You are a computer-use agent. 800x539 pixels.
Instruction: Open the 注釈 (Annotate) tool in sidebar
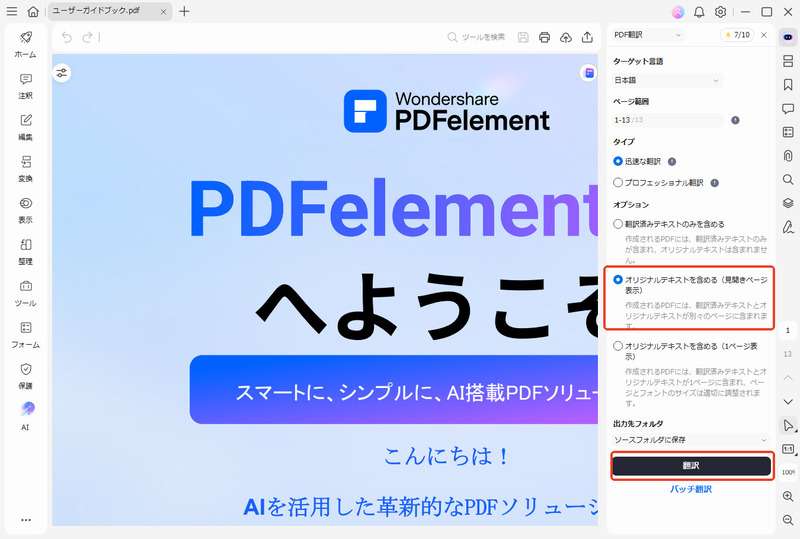pos(25,85)
